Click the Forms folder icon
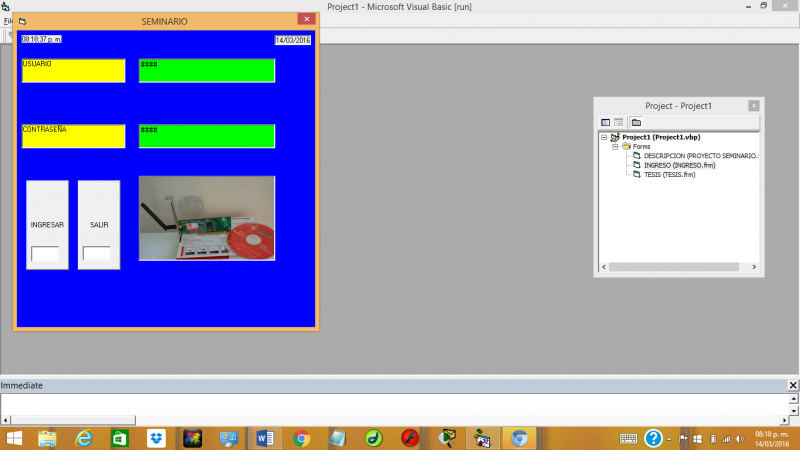The image size is (800, 450). [627, 146]
